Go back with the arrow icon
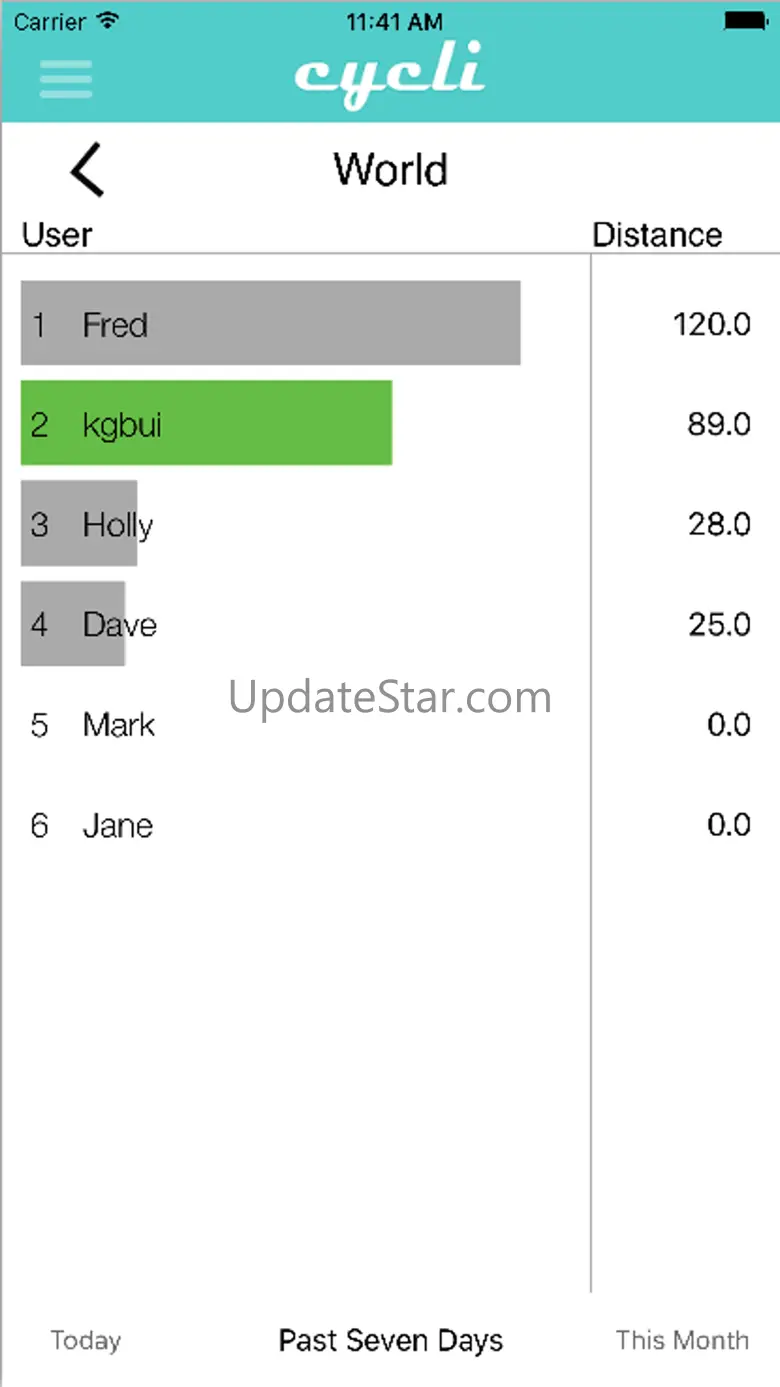The height and width of the screenshot is (1387, 780). tap(88, 169)
